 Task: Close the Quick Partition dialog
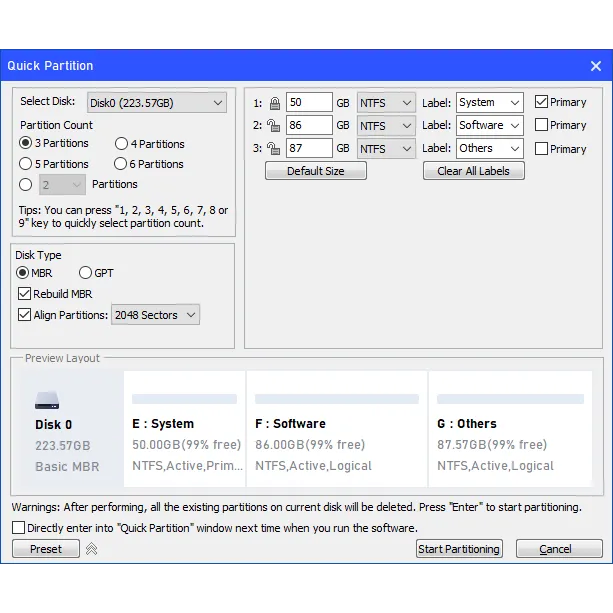pyautogui.click(x=596, y=66)
